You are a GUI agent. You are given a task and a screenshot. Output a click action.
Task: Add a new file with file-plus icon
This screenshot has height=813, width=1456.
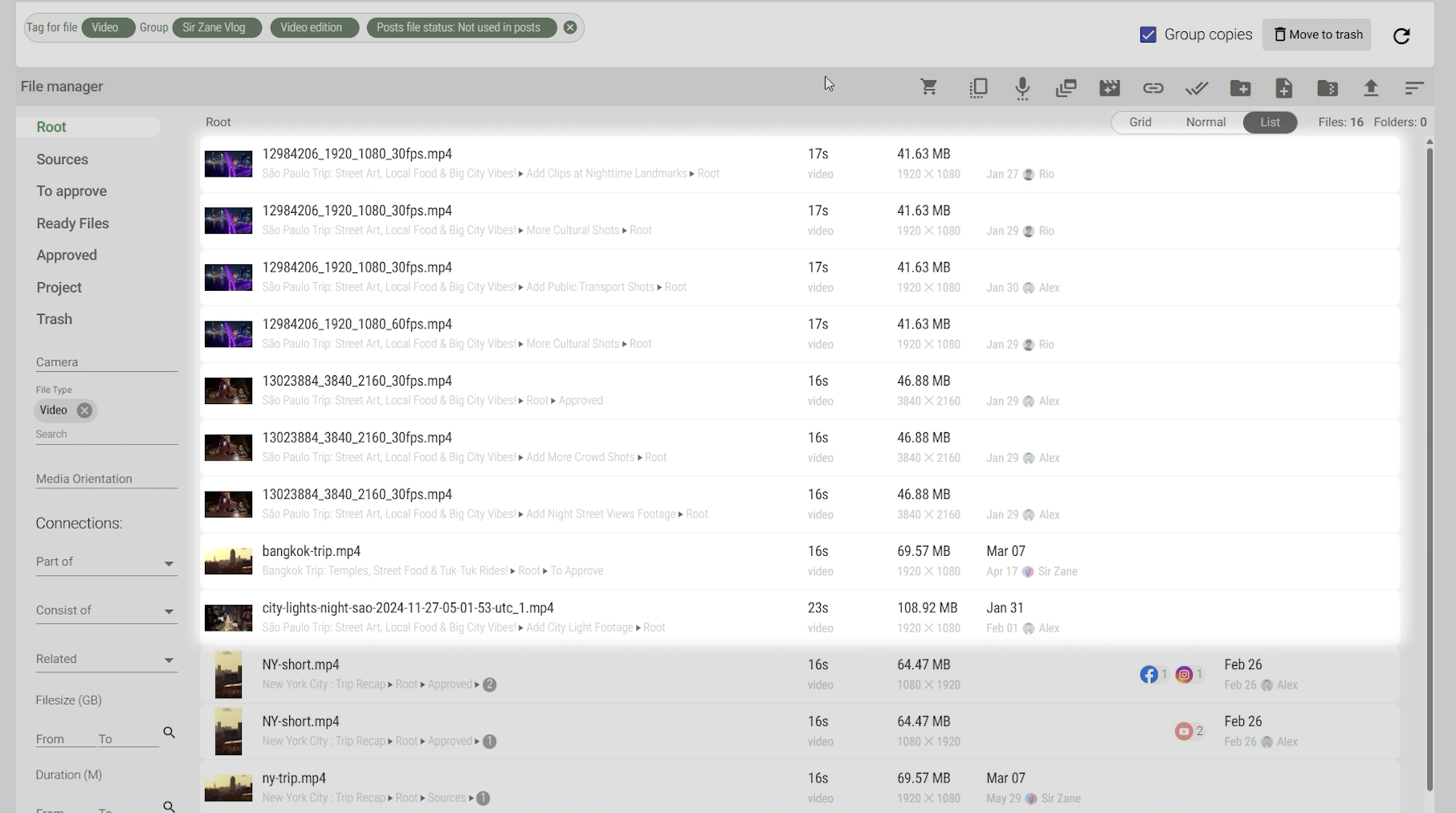[x=1283, y=88]
